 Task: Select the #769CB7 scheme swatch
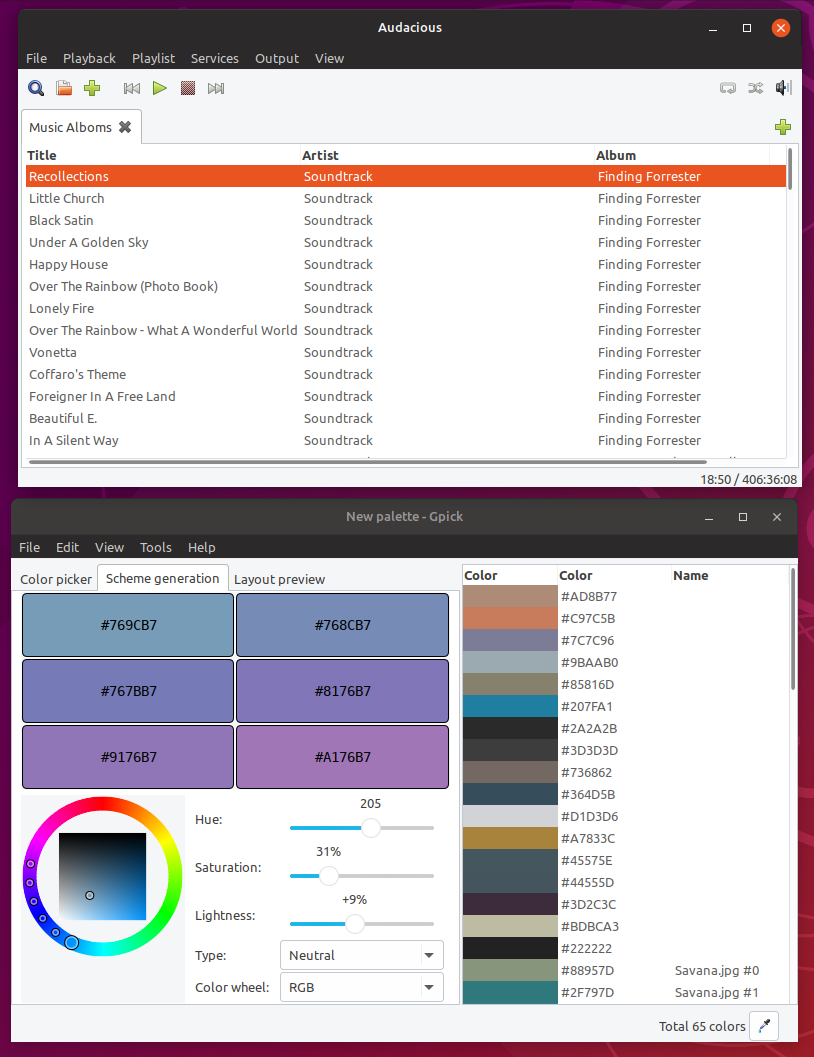tap(128, 625)
